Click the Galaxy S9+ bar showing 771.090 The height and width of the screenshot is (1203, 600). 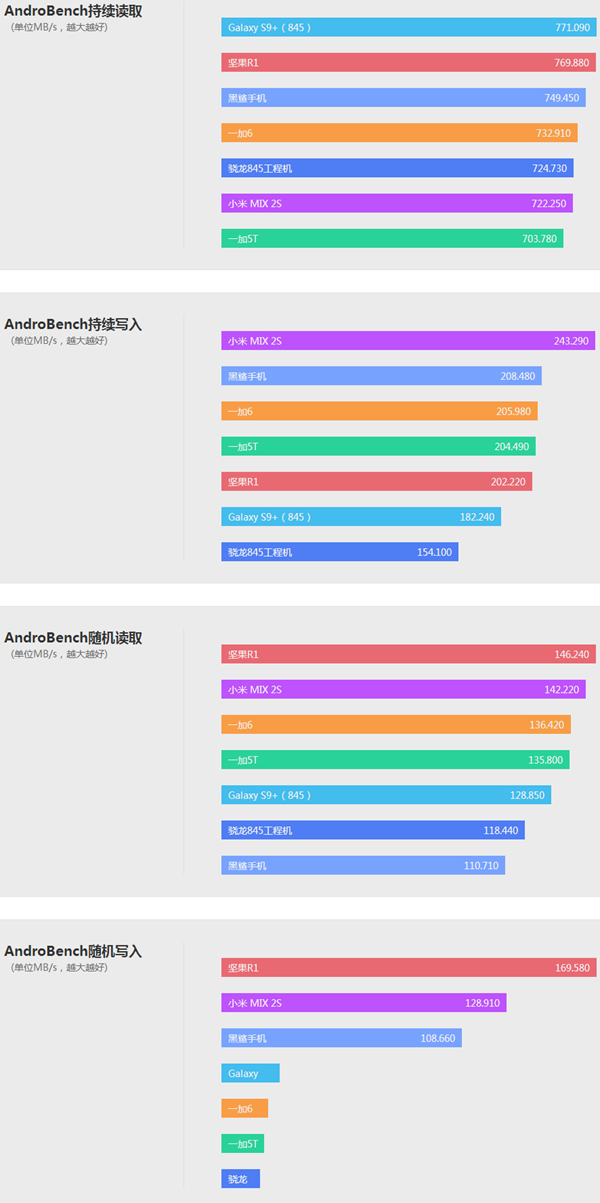pyautogui.click(x=408, y=27)
